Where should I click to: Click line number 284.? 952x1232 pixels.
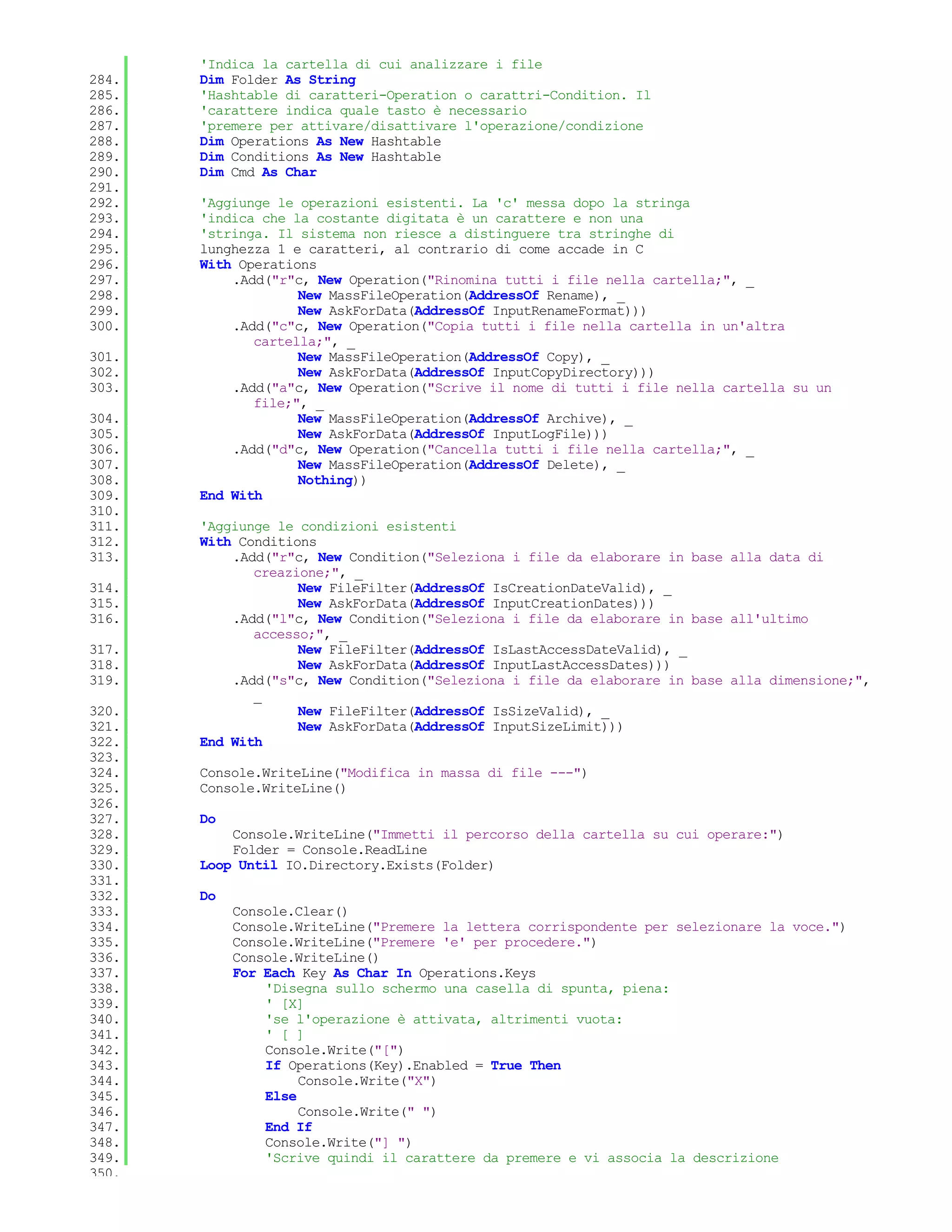coord(104,80)
